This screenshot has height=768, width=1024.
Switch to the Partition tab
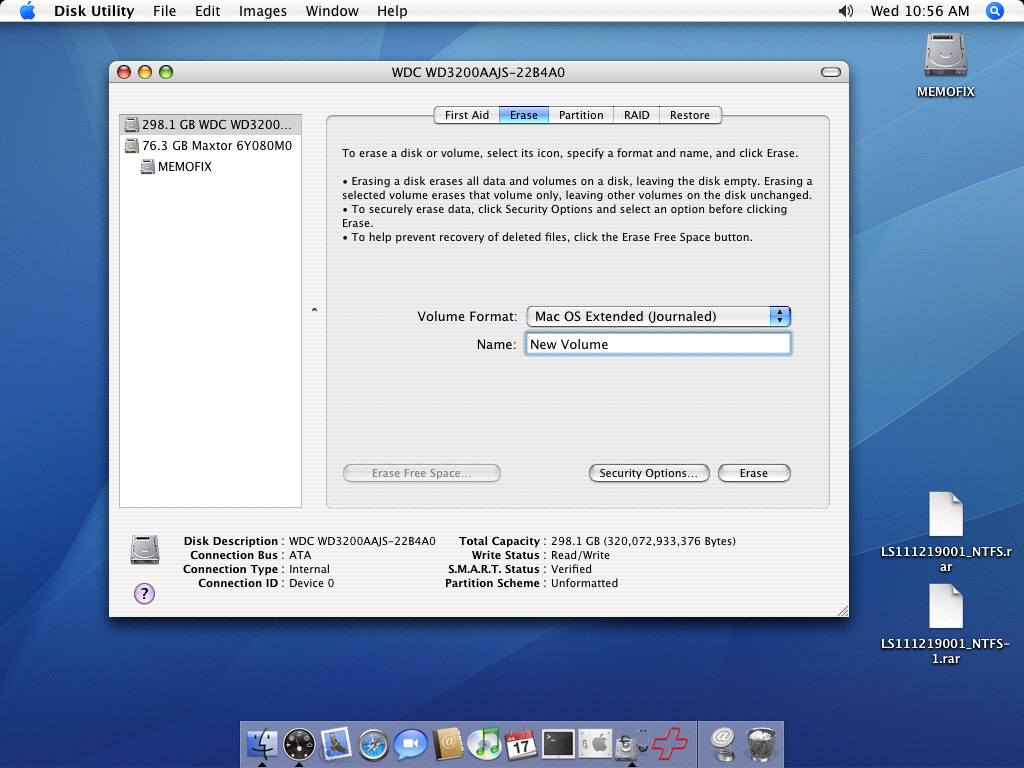click(581, 115)
